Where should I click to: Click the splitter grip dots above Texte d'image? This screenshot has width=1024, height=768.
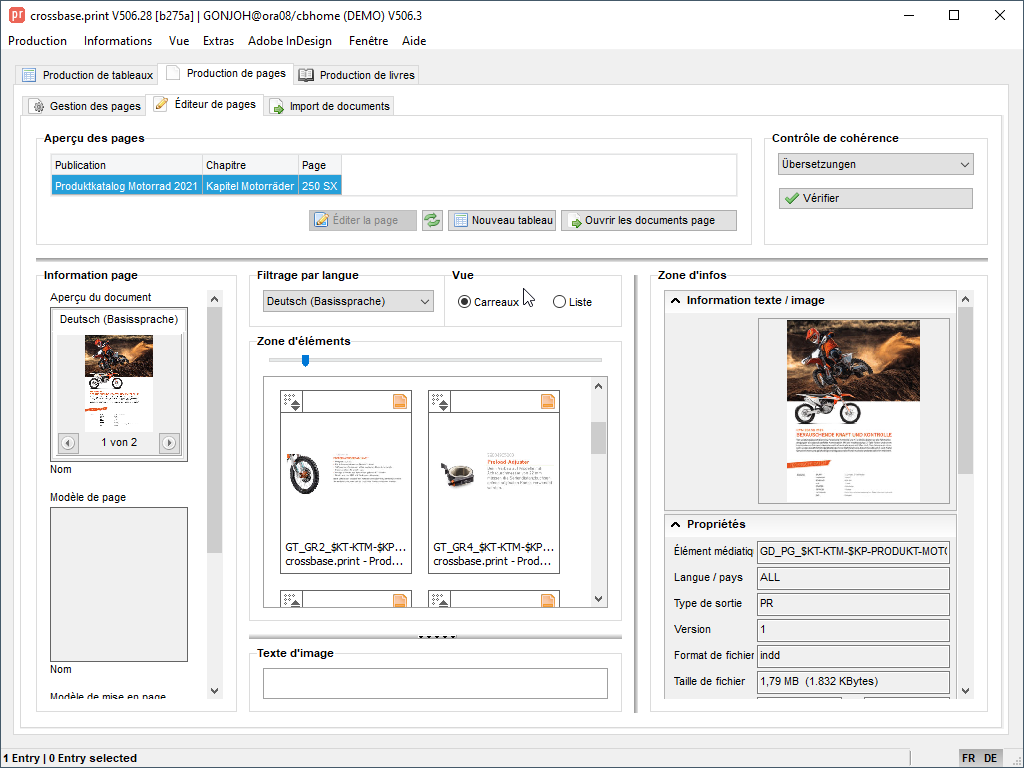[x=437, y=636]
